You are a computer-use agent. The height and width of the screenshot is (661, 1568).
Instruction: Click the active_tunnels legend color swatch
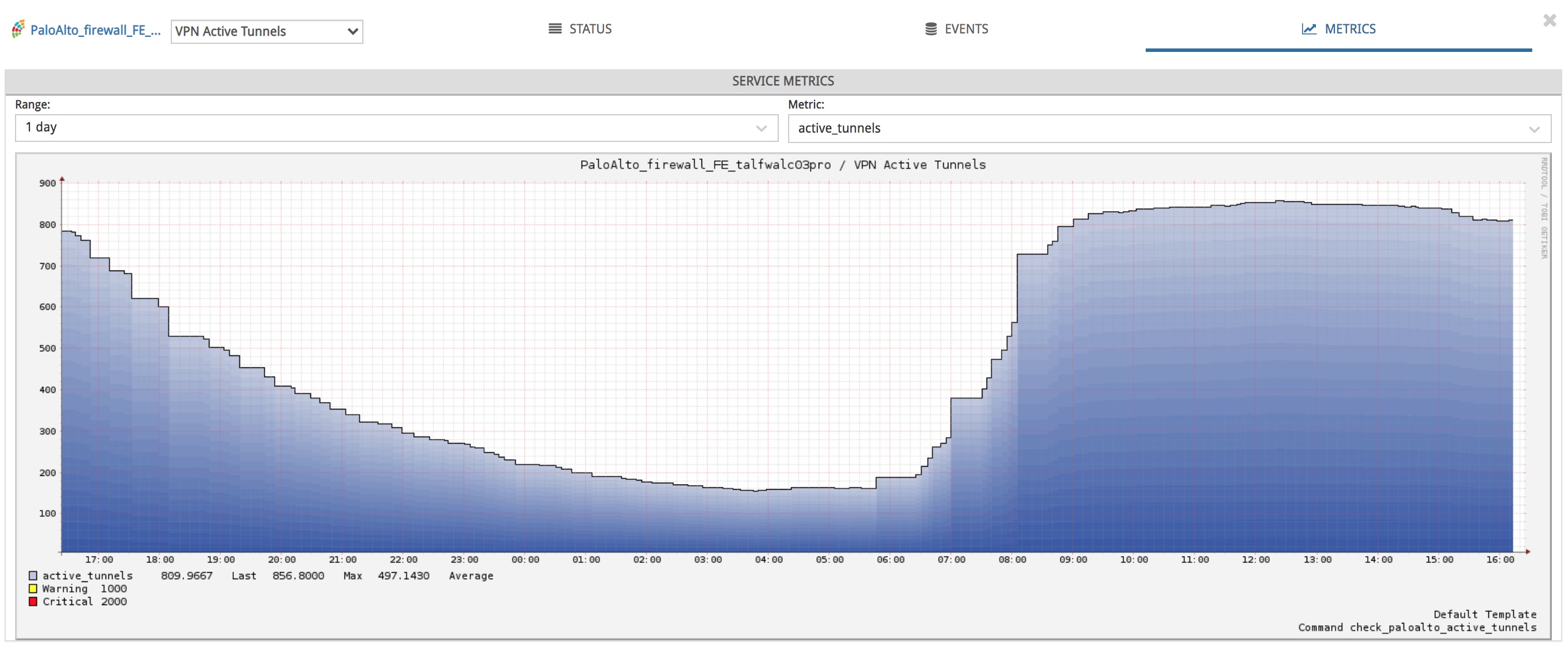[x=33, y=575]
